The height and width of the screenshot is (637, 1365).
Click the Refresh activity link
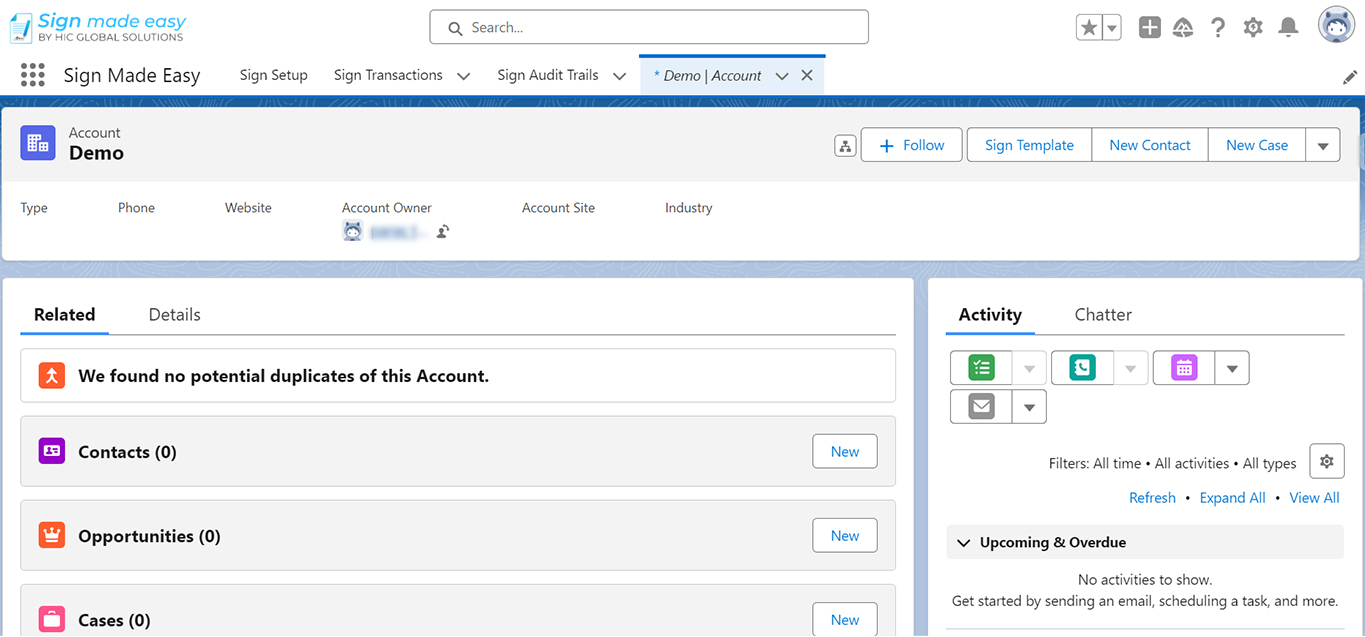point(1152,498)
